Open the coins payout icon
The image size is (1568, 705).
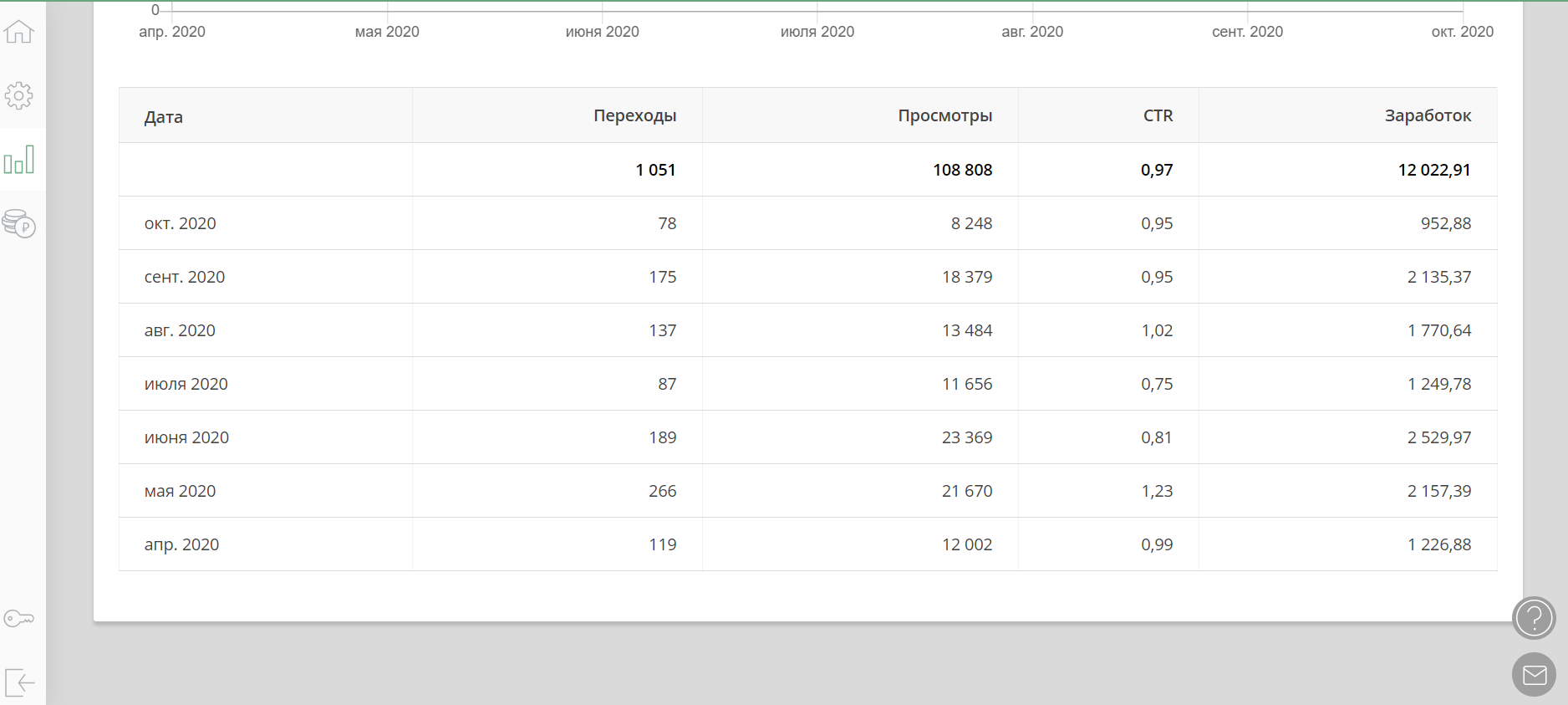coord(18,223)
